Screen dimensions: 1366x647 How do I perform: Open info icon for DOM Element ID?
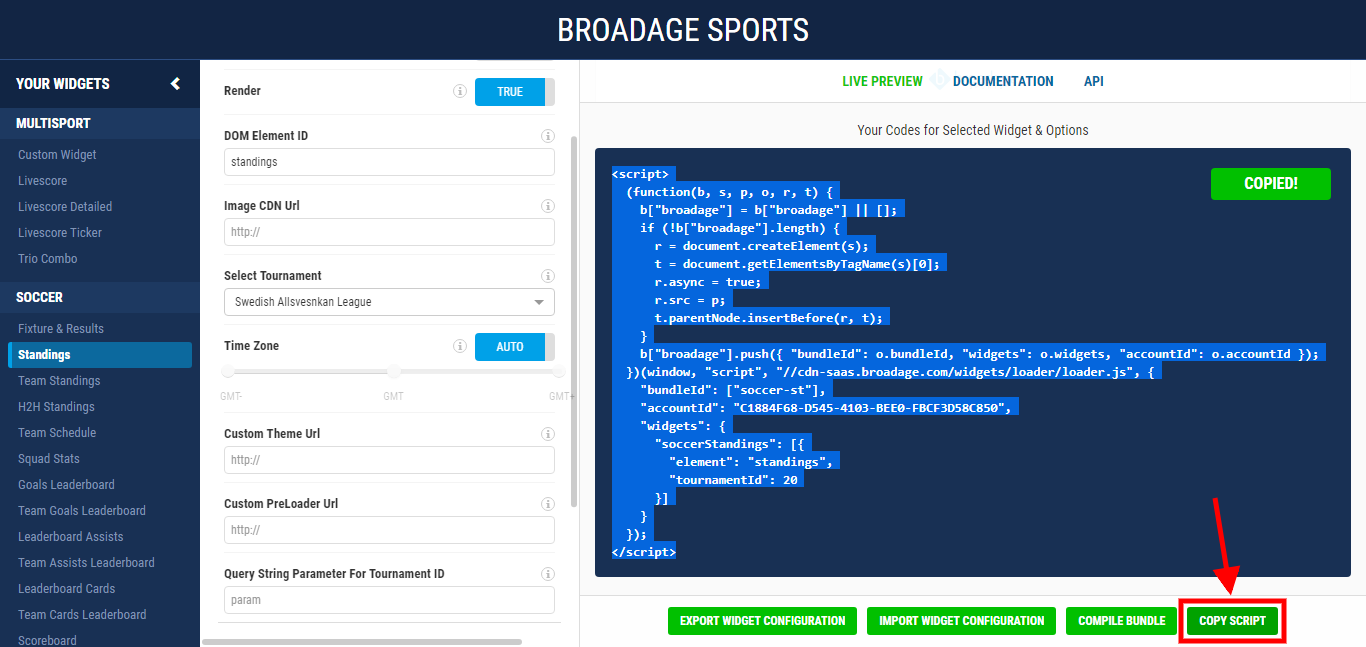[x=547, y=136]
